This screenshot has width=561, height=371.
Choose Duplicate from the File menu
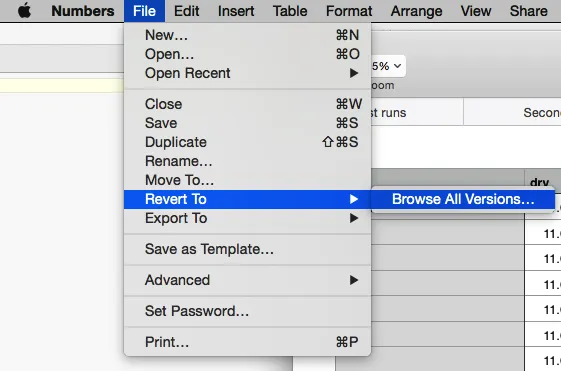(x=247, y=142)
